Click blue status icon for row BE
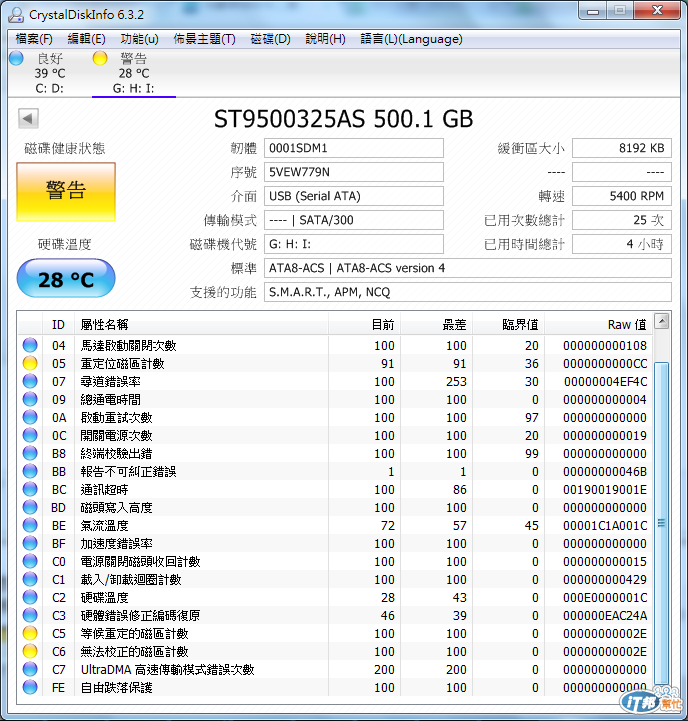688x721 pixels. pos(30,525)
